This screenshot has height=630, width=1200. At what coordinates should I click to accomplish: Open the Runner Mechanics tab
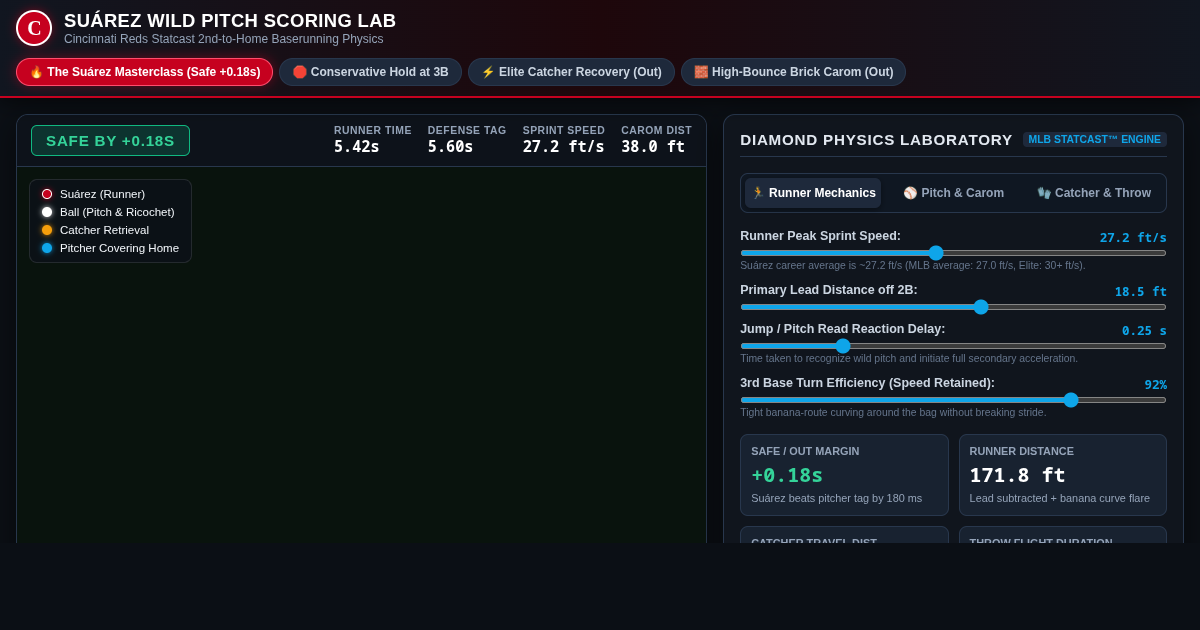(x=813, y=193)
